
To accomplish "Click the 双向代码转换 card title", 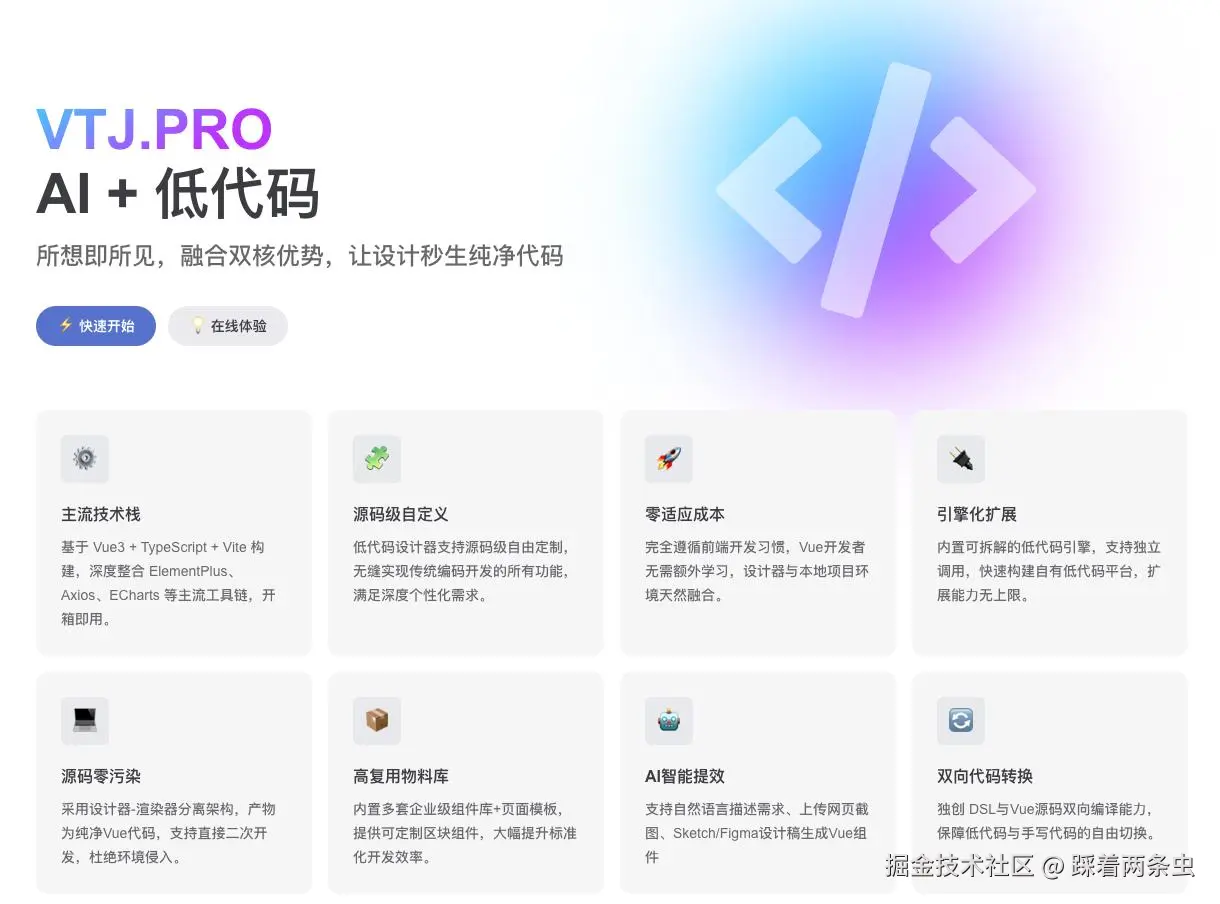I will coord(985,776).
